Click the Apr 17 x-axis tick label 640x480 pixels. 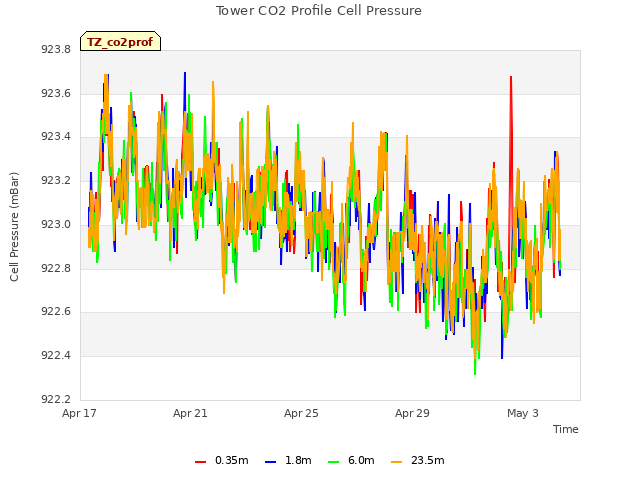click(79, 413)
